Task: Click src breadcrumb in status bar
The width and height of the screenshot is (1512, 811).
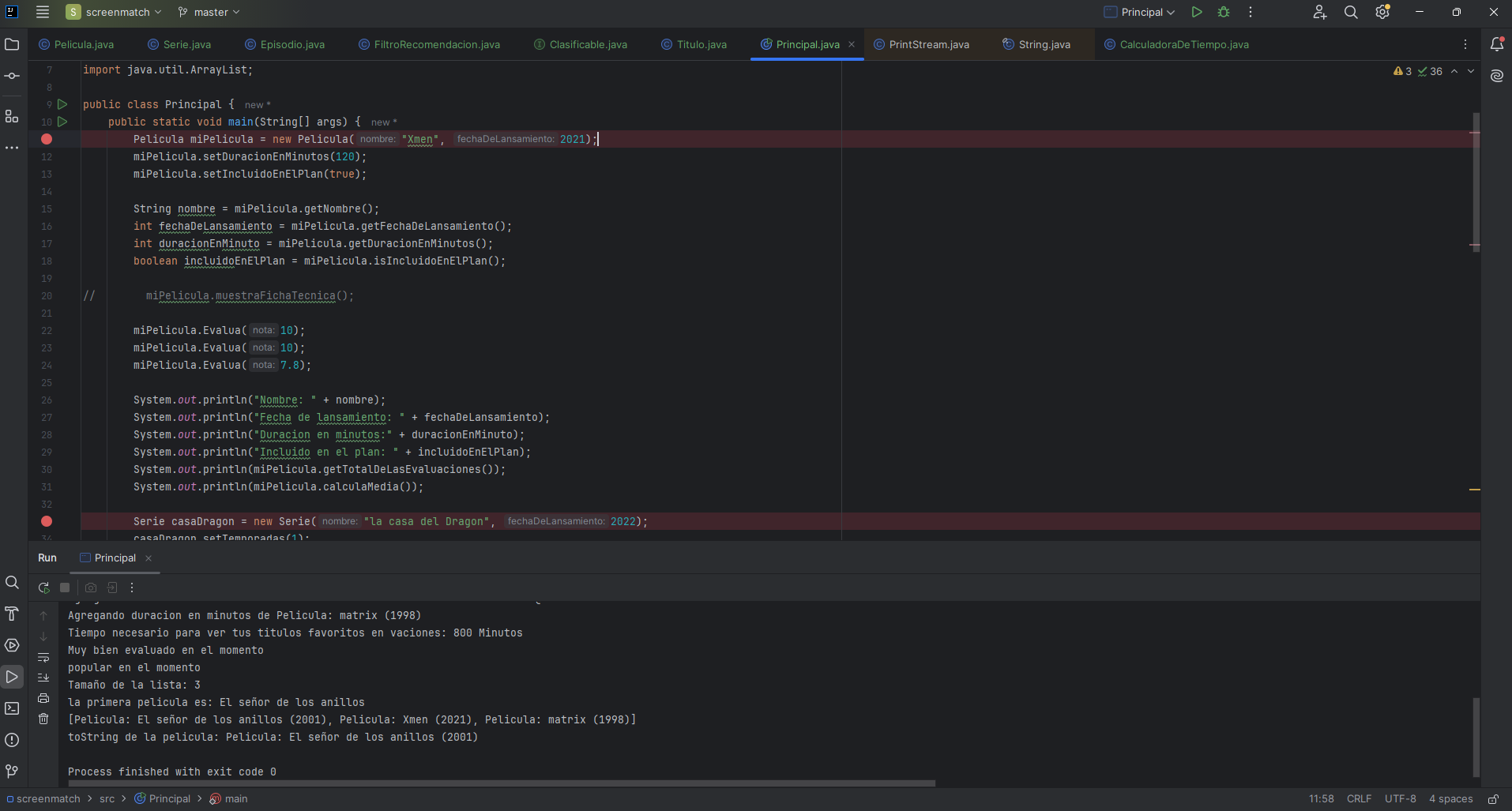Action: (x=107, y=799)
